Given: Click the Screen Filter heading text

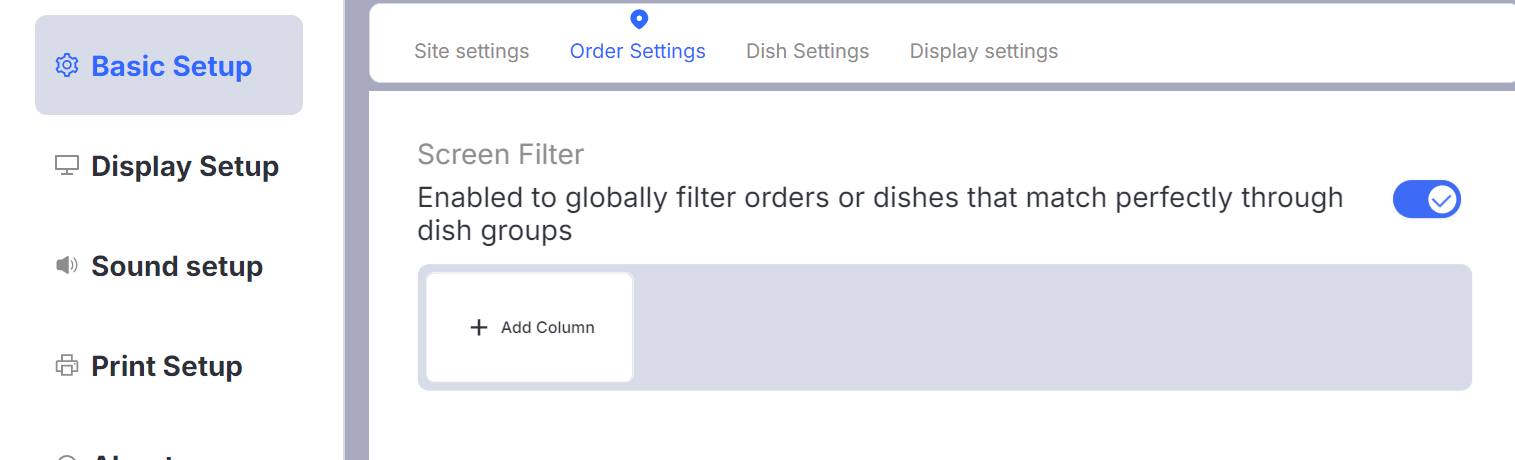Looking at the screenshot, I should pyautogui.click(x=500, y=155).
